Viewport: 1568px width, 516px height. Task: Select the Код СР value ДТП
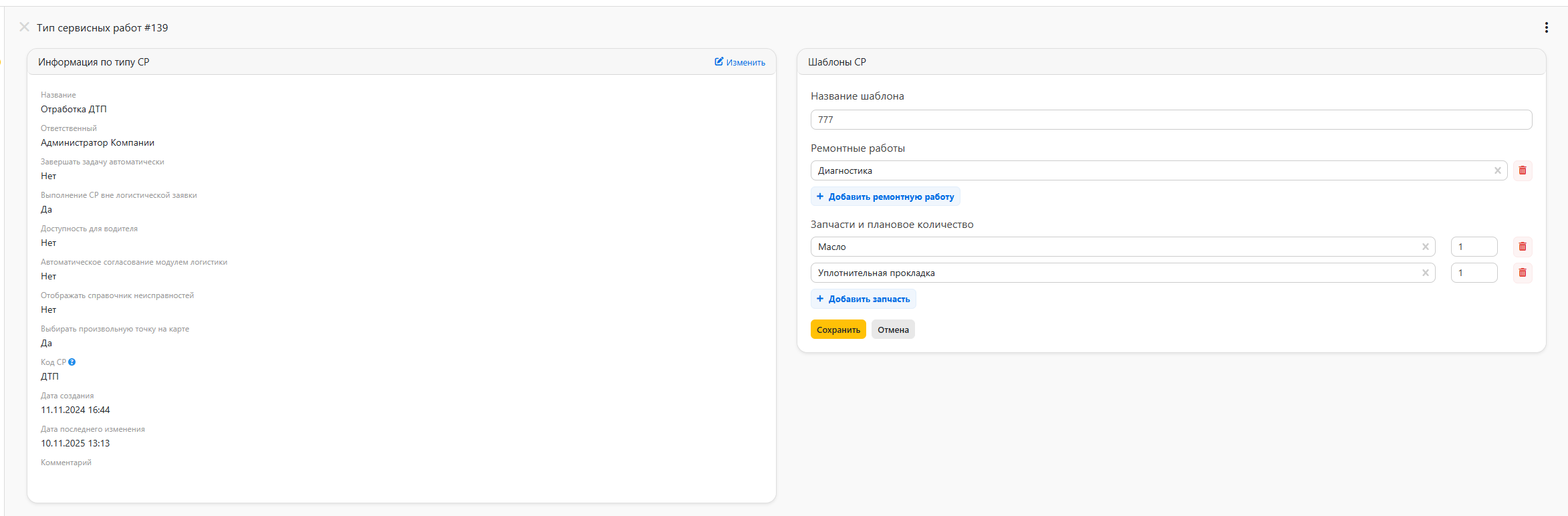coord(49,376)
